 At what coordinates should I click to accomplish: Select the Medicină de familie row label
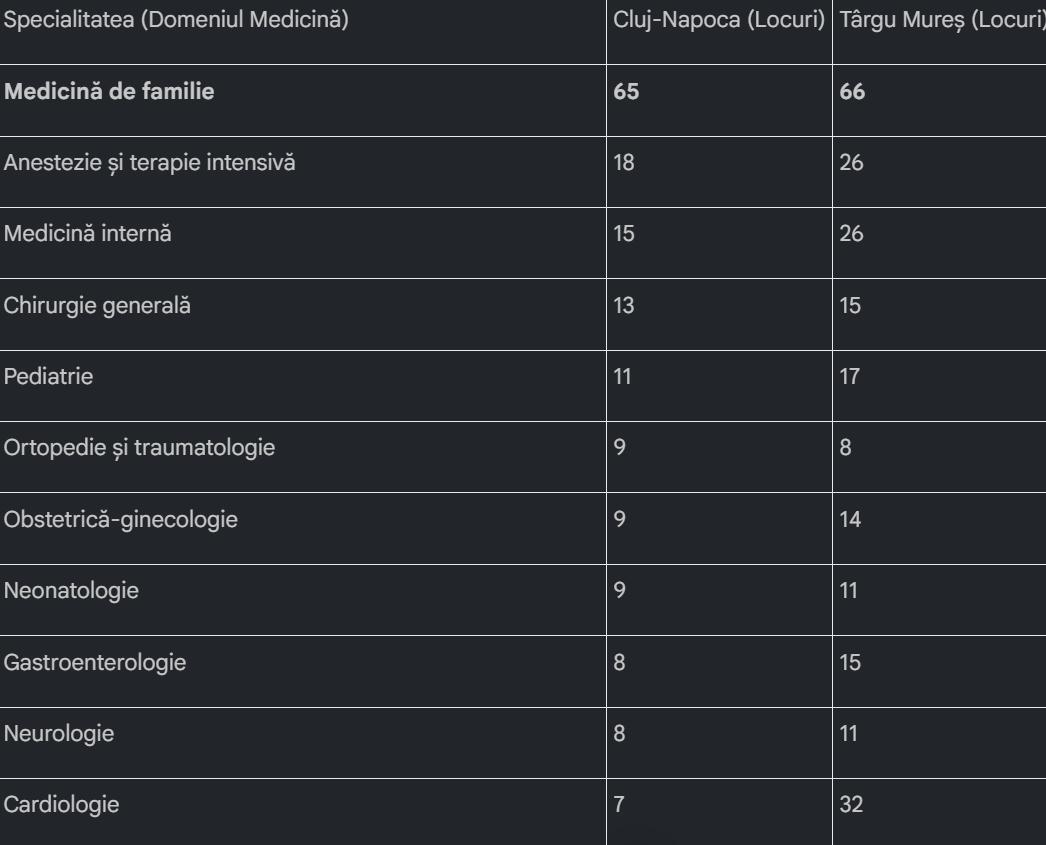click(x=110, y=93)
